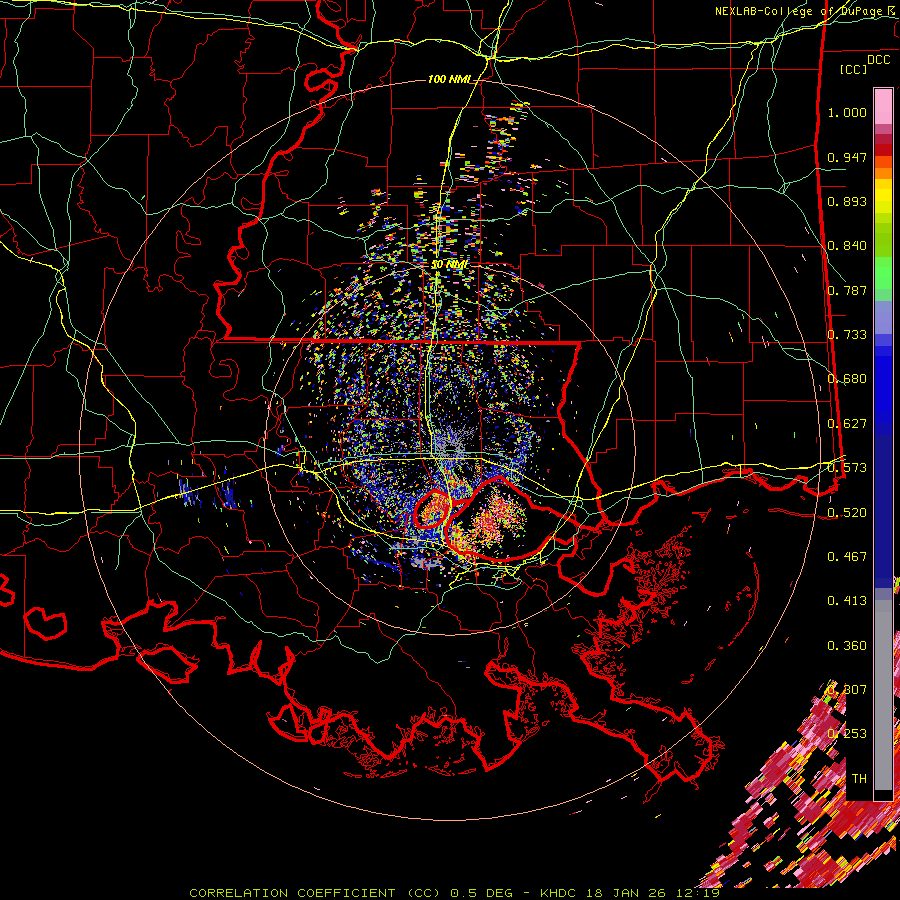Click the 0.733 scale value
The image size is (900, 900).
[847, 335]
